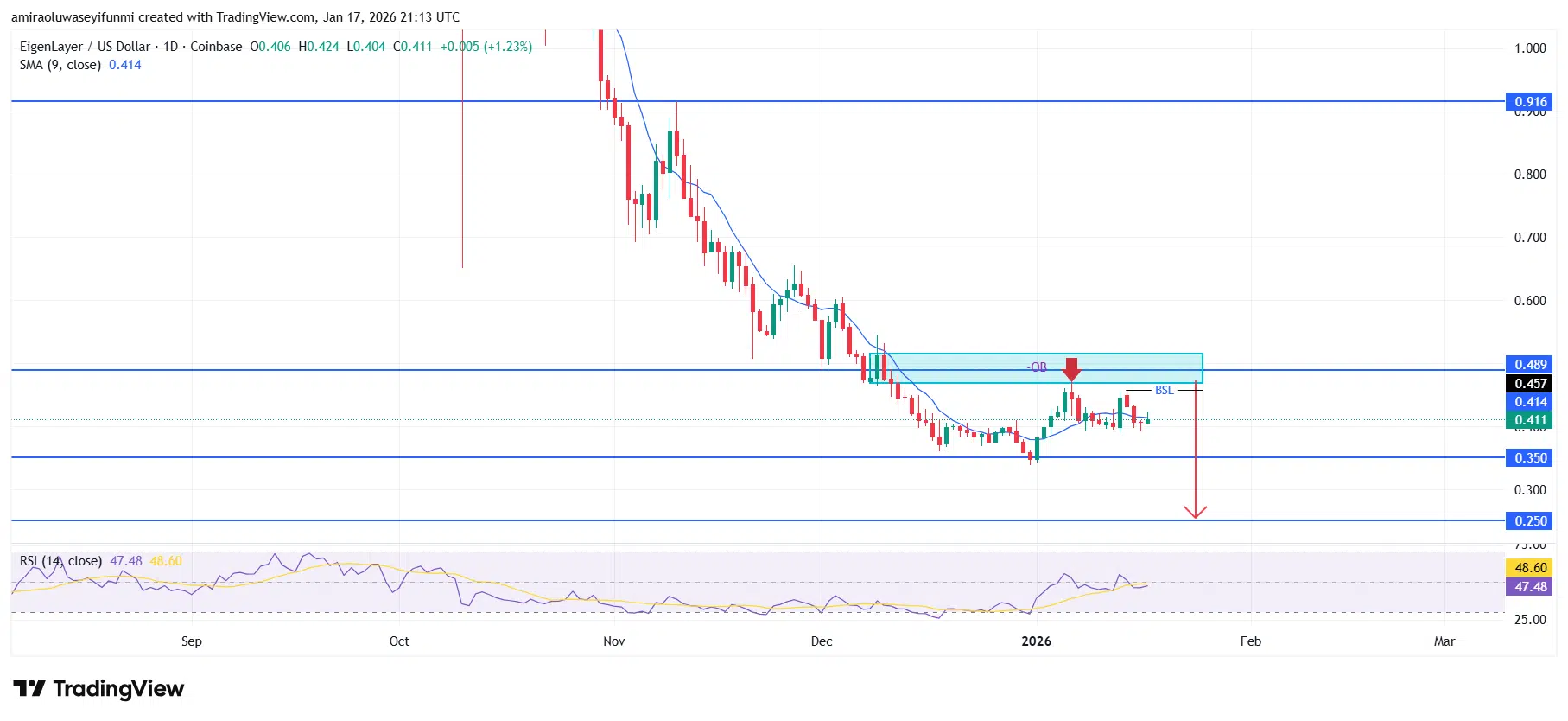Click the purple 47.48 RSI value tag
The height and width of the screenshot is (721, 1568).
pos(1529,587)
